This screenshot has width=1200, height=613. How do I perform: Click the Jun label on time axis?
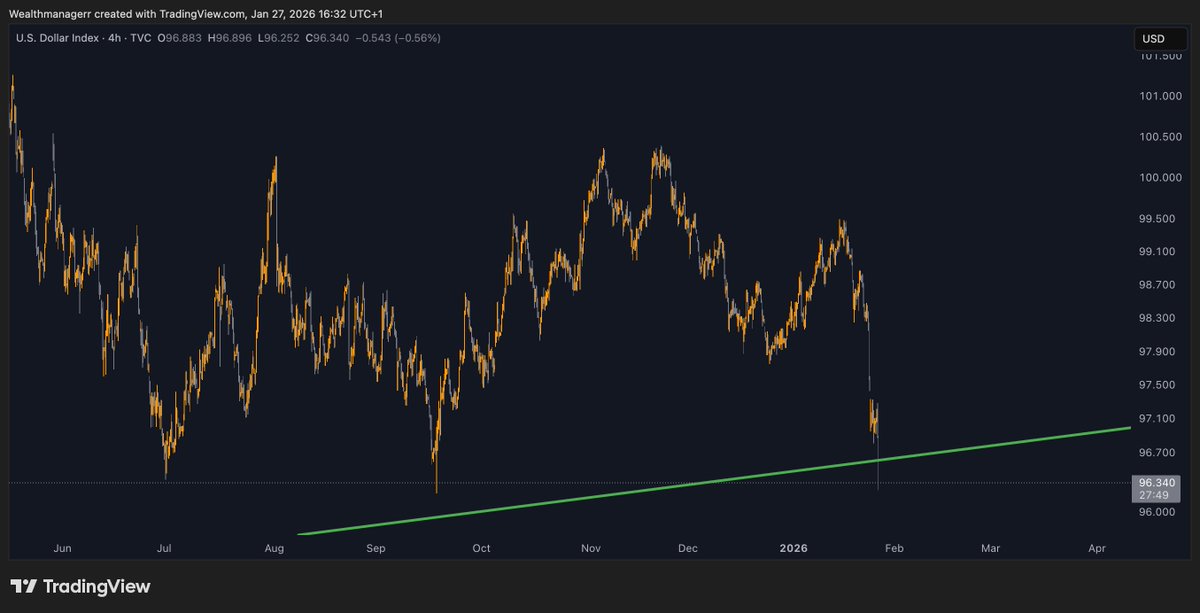tap(62, 548)
